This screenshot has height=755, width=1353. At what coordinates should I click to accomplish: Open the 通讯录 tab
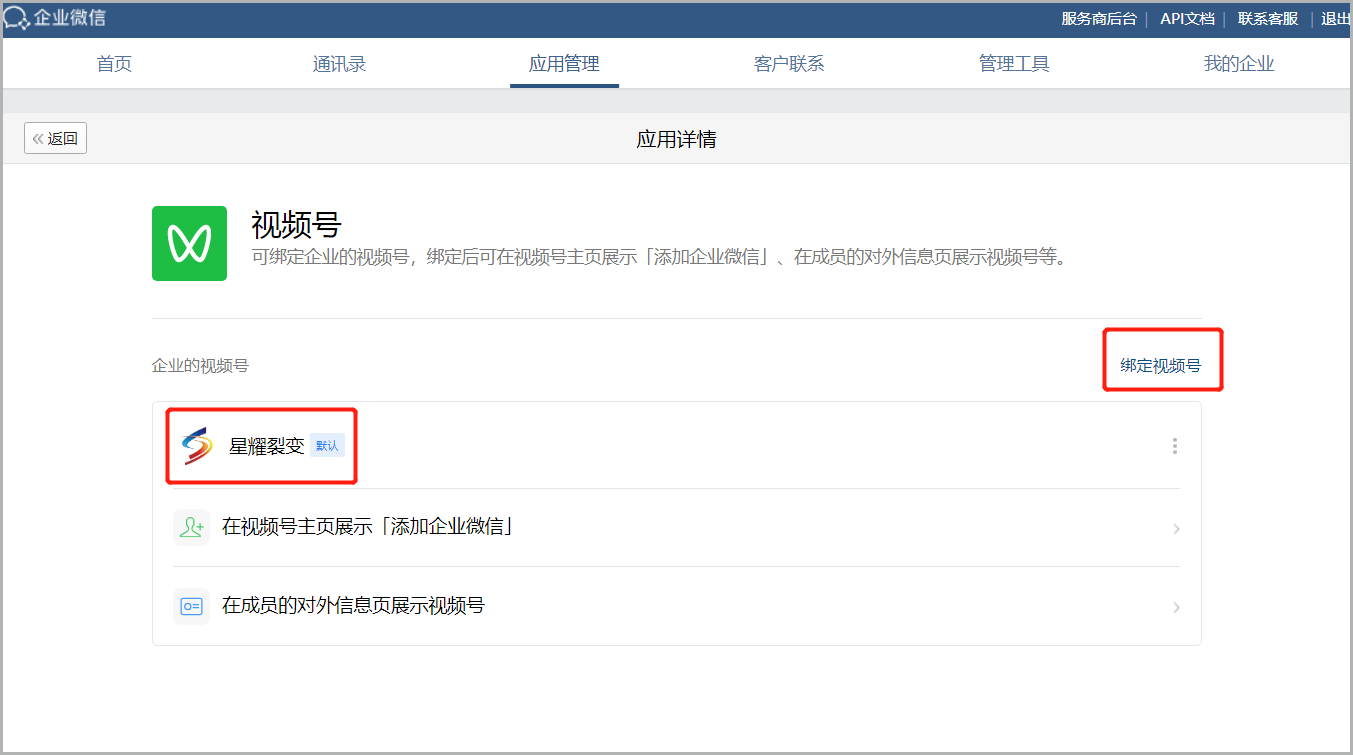point(339,64)
